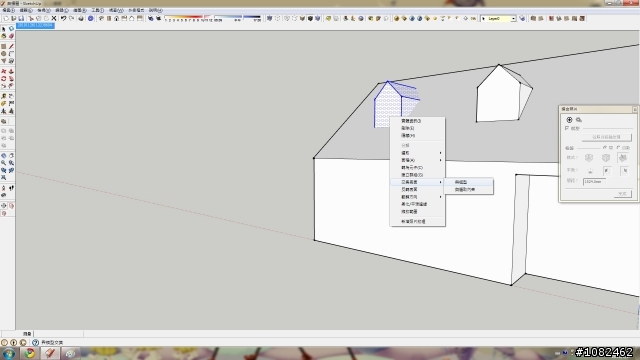Click the Redo arrow in top toolbar
Image resolution: width=640 pixels, height=360 pixels.
71,18
